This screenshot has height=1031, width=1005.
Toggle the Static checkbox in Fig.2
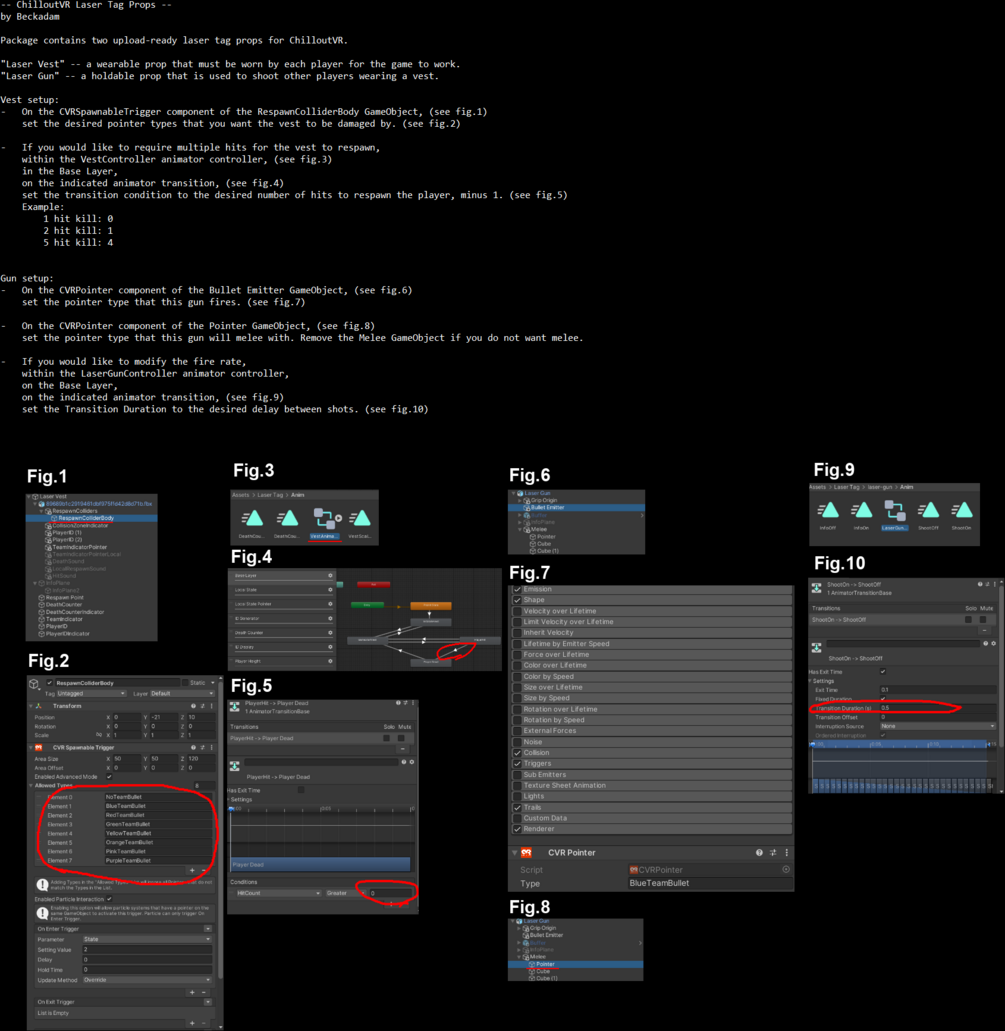185,683
